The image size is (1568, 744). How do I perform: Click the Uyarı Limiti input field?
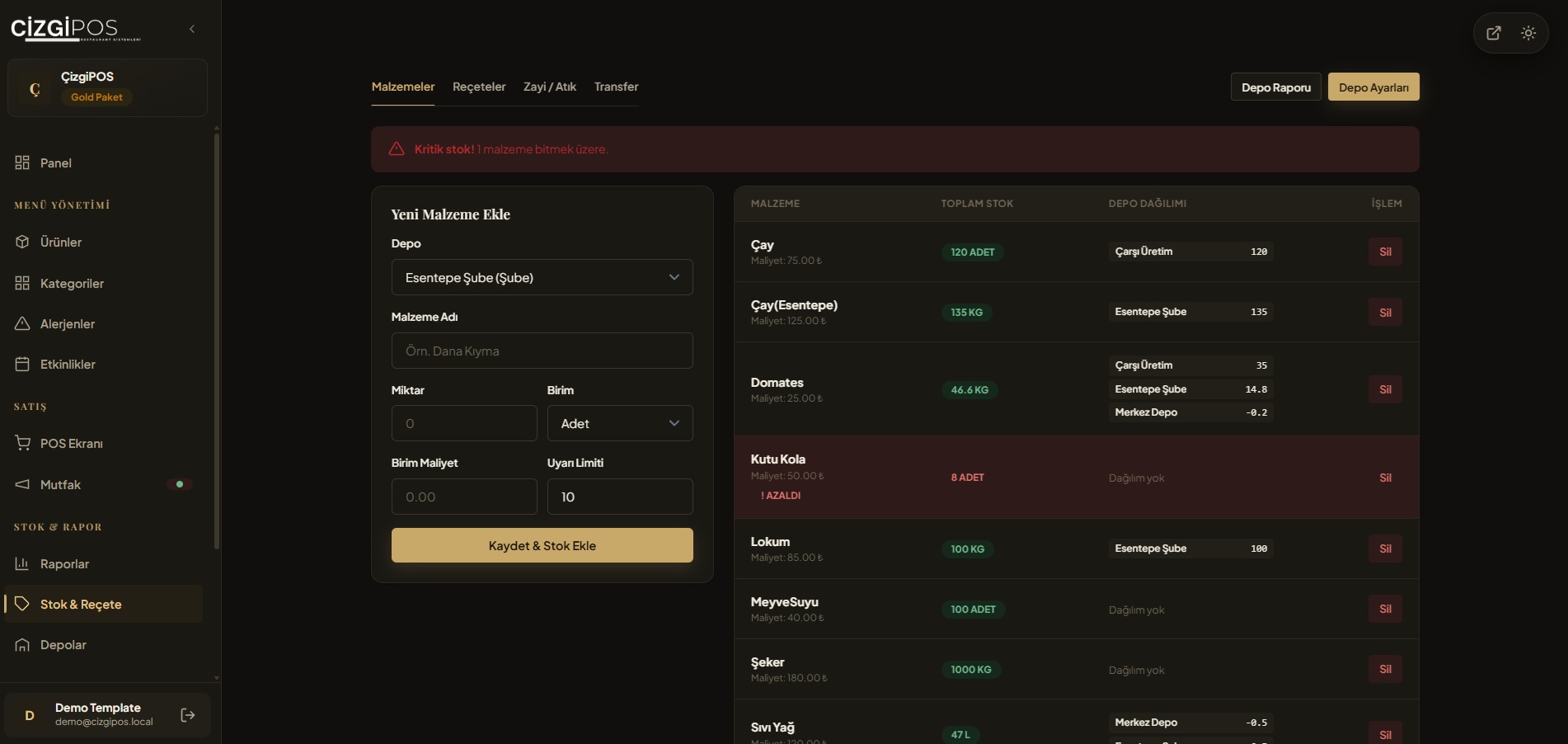click(x=620, y=497)
